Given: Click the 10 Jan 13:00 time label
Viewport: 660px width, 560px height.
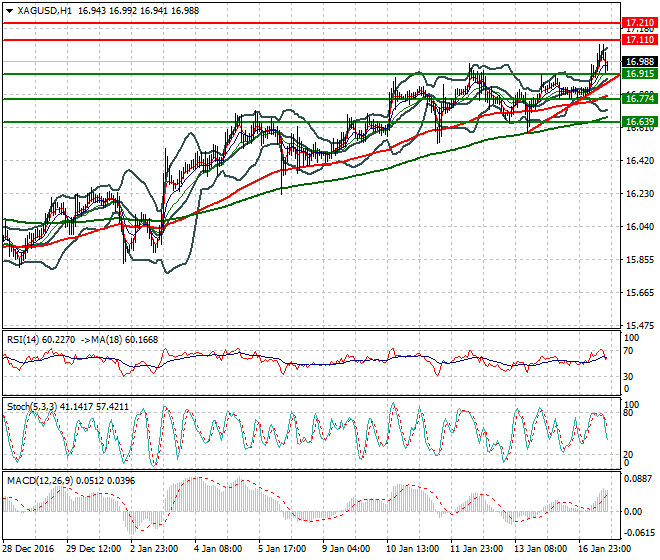Looking at the screenshot, I should click(x=412, y=549).
